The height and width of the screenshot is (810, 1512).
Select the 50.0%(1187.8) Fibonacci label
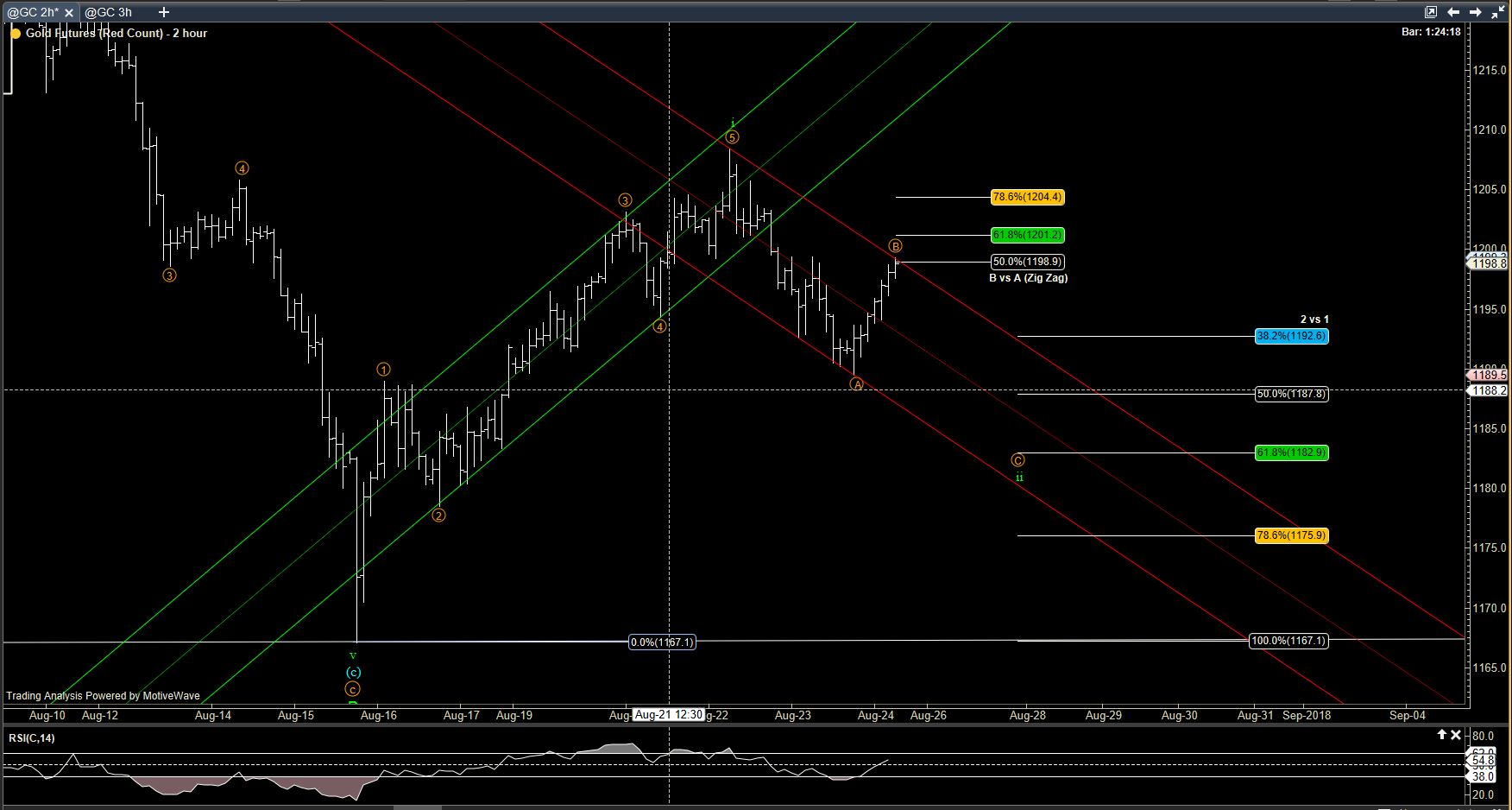coord(1291,394)
